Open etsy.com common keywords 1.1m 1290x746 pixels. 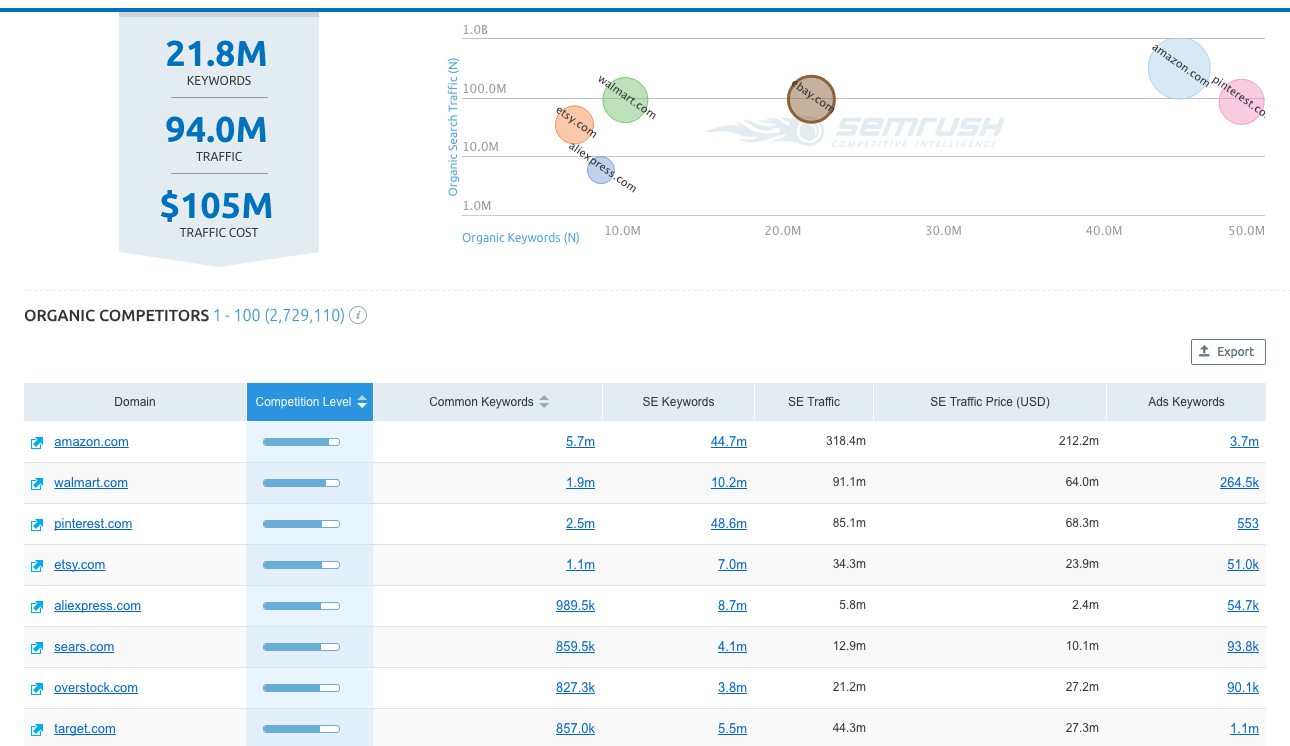click(x=580, y=565)
